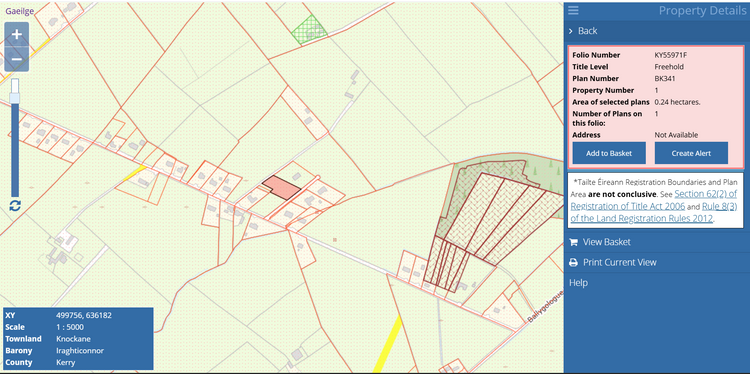Click the refresh map icon below slider

(x=15, y=206)
